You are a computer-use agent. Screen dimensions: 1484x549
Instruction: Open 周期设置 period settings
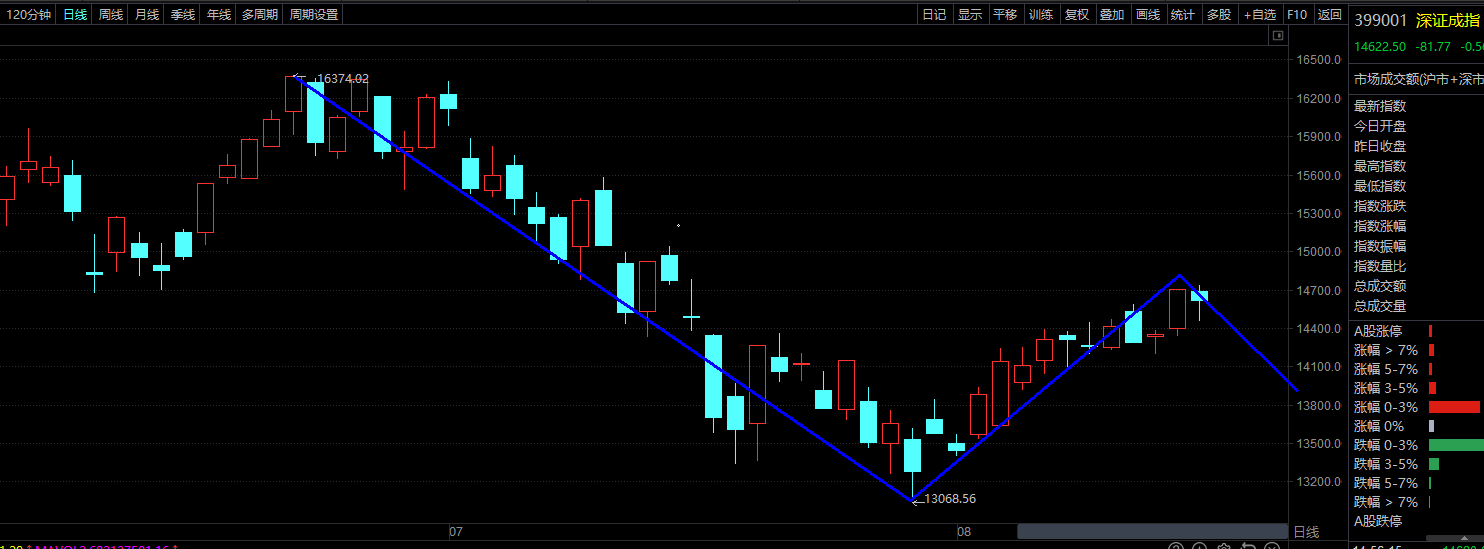314,14
